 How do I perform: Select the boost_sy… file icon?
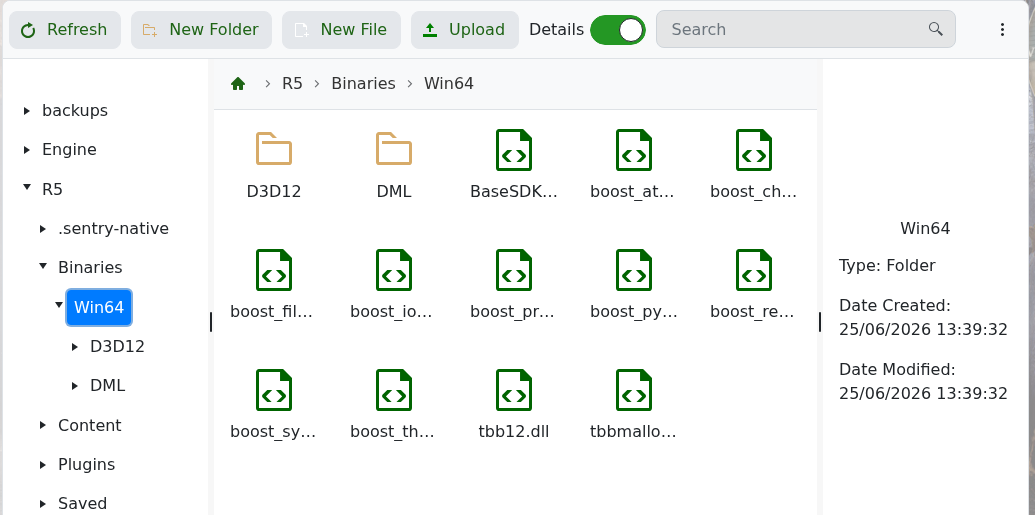pos(274,390)
